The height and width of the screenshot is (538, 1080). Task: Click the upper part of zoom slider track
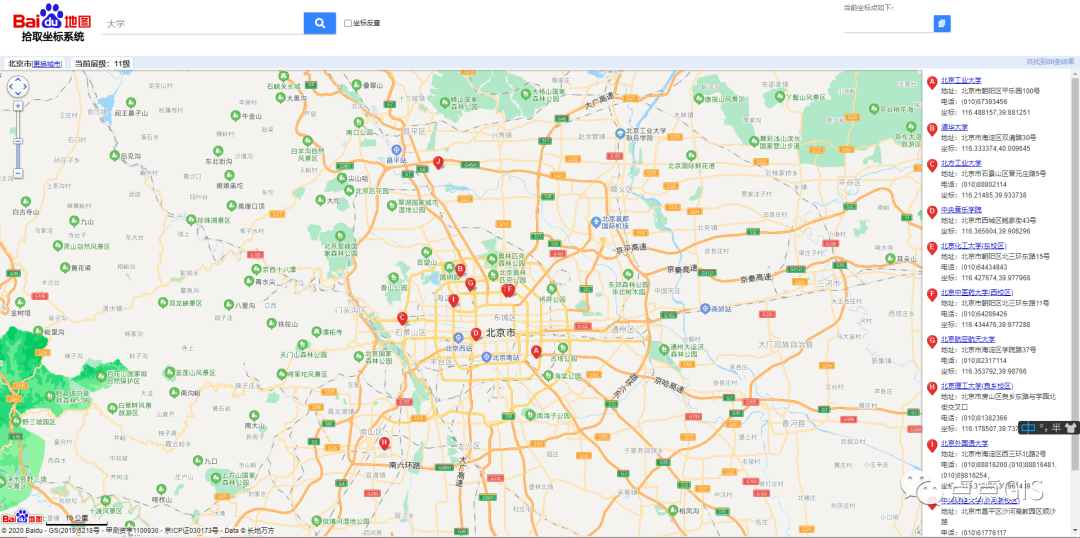(x=18, y=124)
